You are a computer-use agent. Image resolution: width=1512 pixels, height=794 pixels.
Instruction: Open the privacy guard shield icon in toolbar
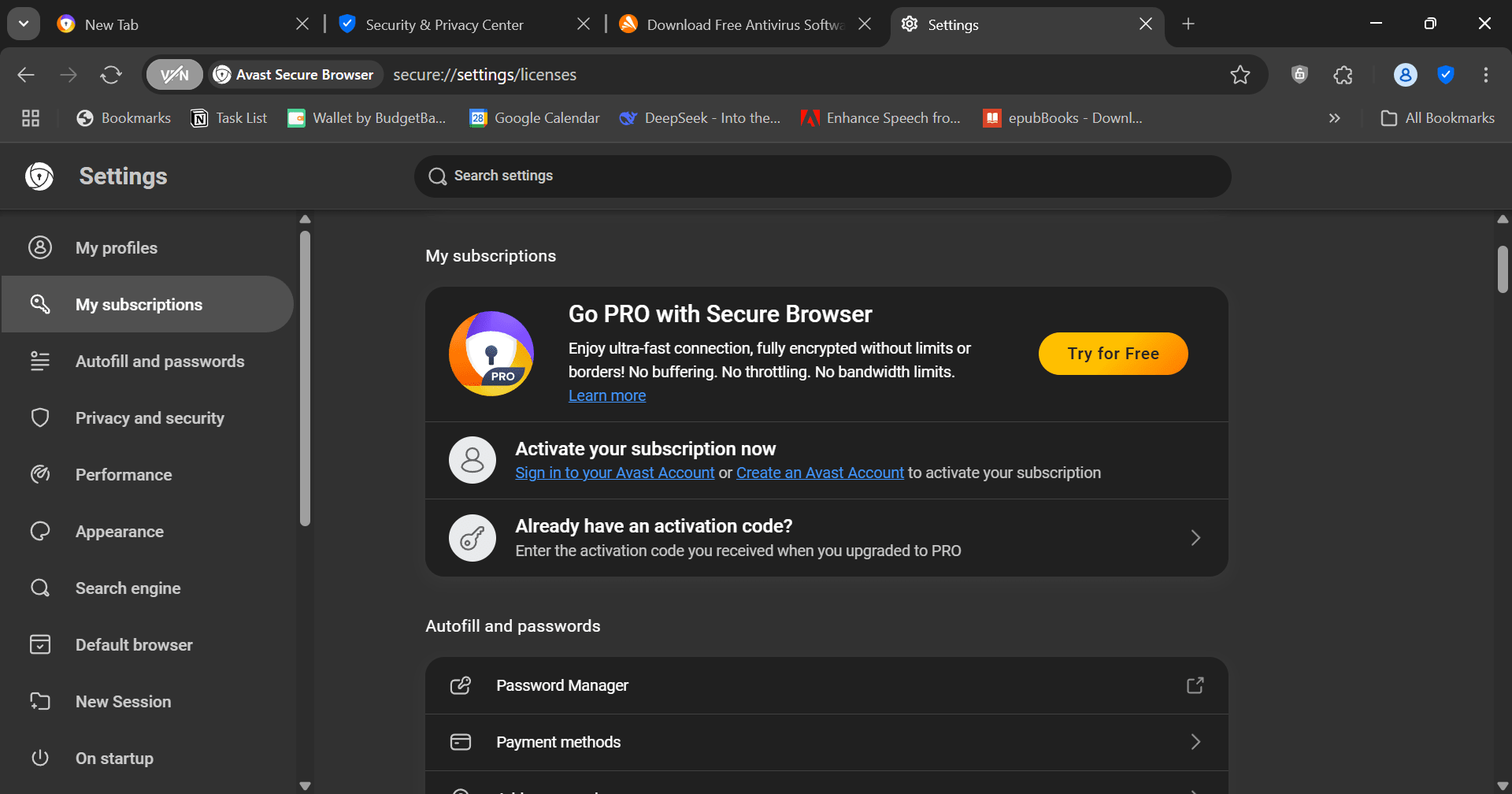(x=1299, y=75)
